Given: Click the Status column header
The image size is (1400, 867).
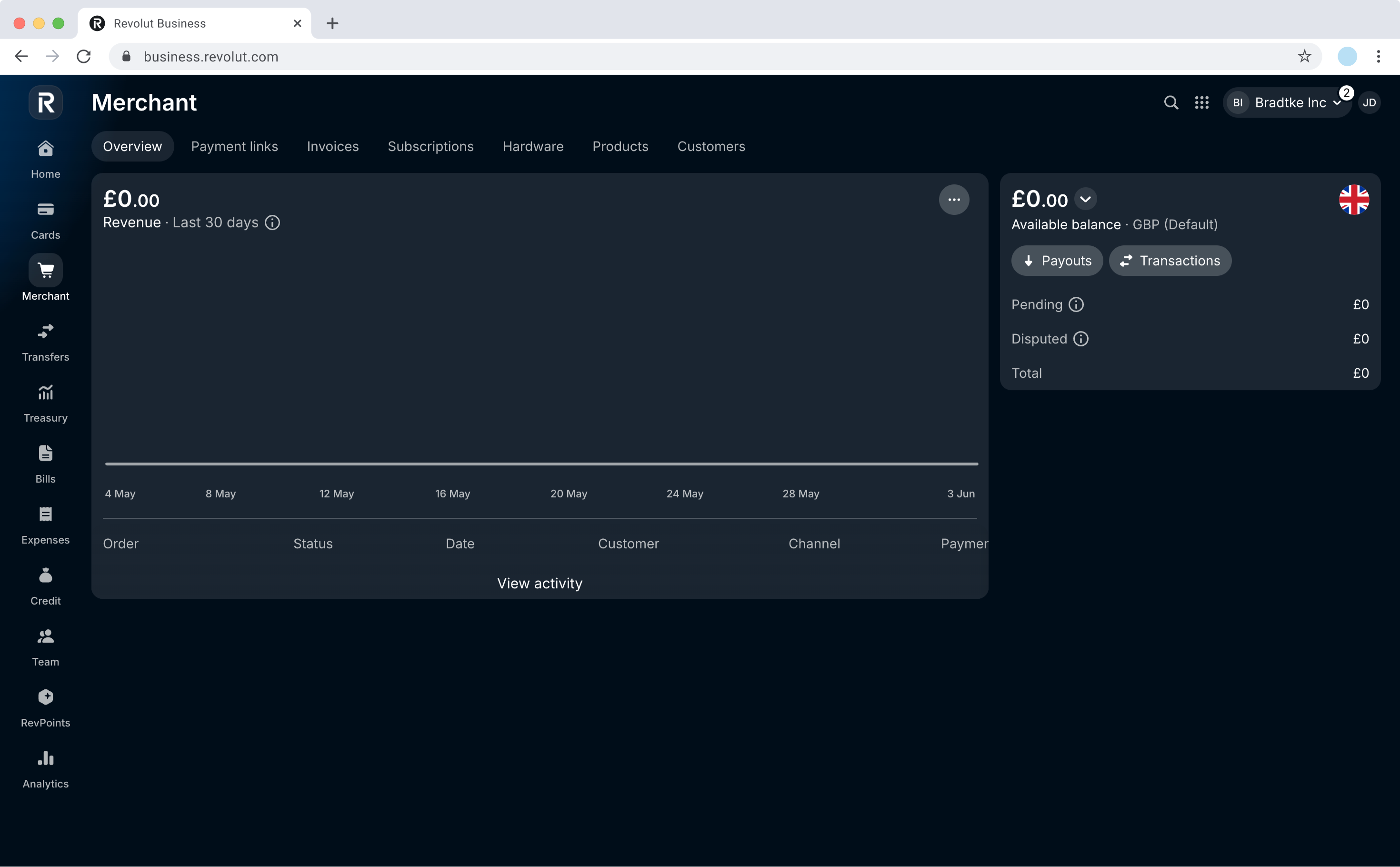Looking at the screenshot, I should (313, 544).
